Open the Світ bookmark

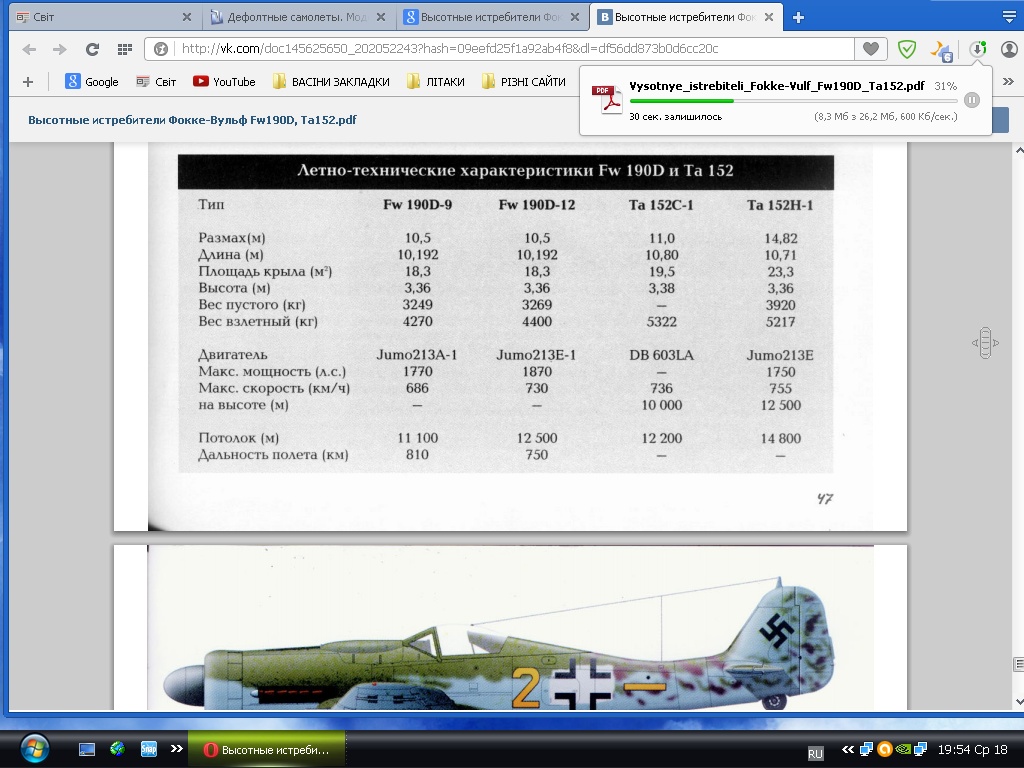156,82
